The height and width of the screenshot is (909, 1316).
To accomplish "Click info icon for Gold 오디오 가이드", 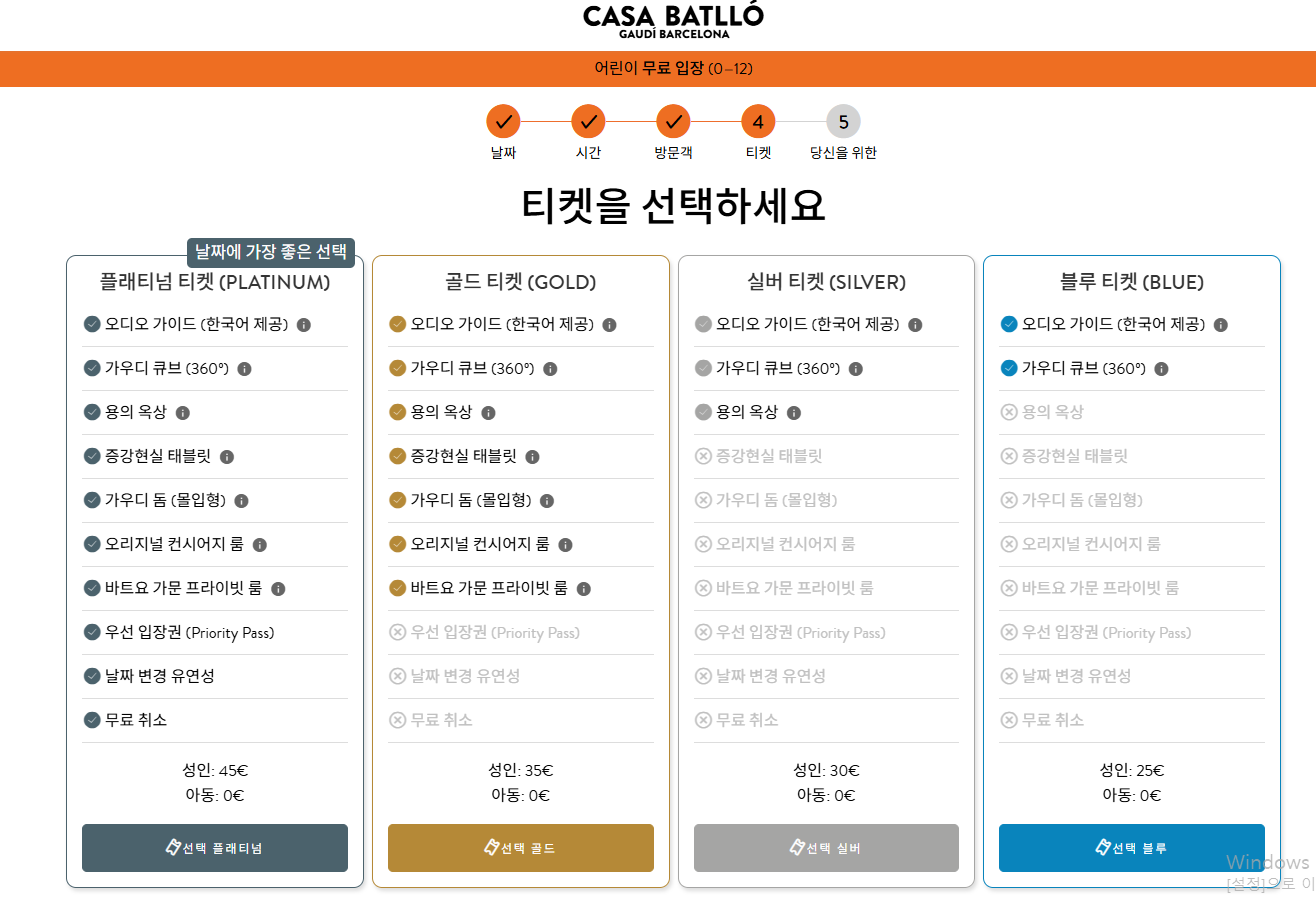I will tap(610, 325).
